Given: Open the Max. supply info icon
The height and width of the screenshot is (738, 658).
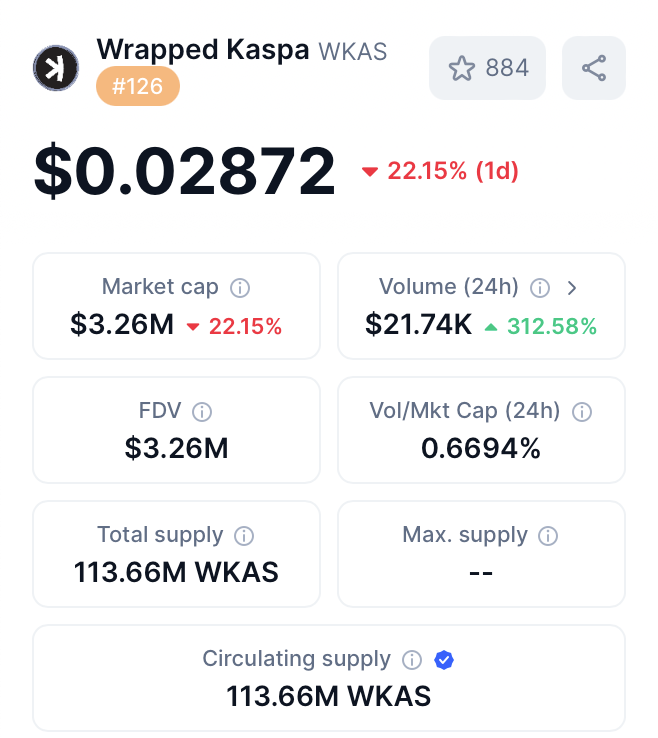Looking at the screenshot, I should [548, 536].
